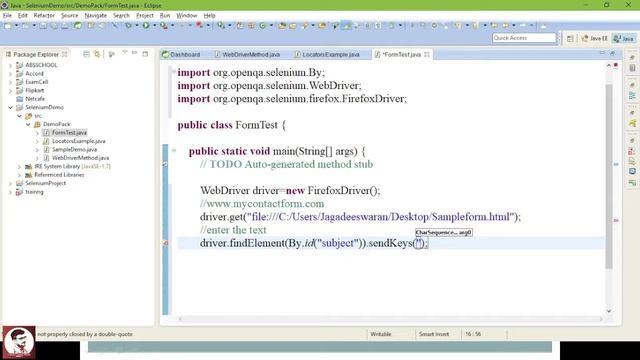Open the Navigate menu

(96, 16)
